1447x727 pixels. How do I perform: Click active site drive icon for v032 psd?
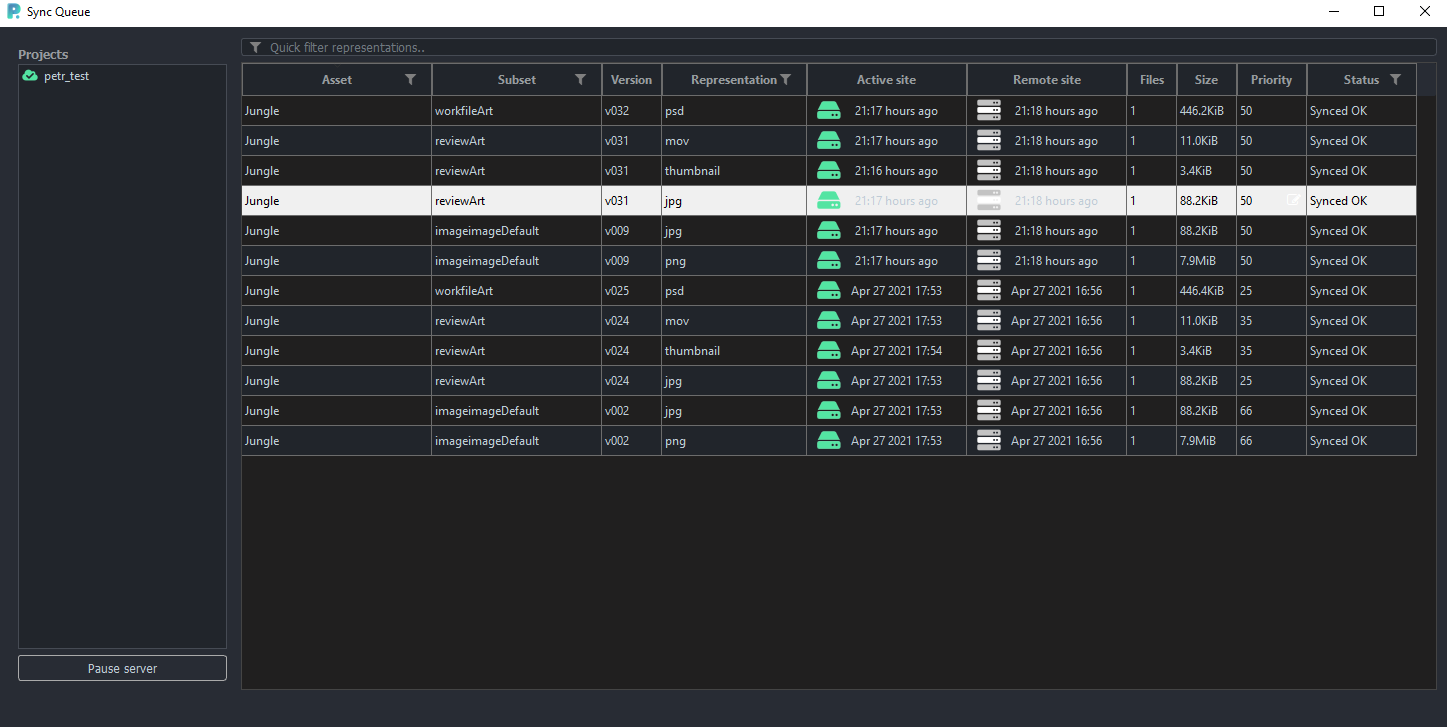(x=829, y=111)
